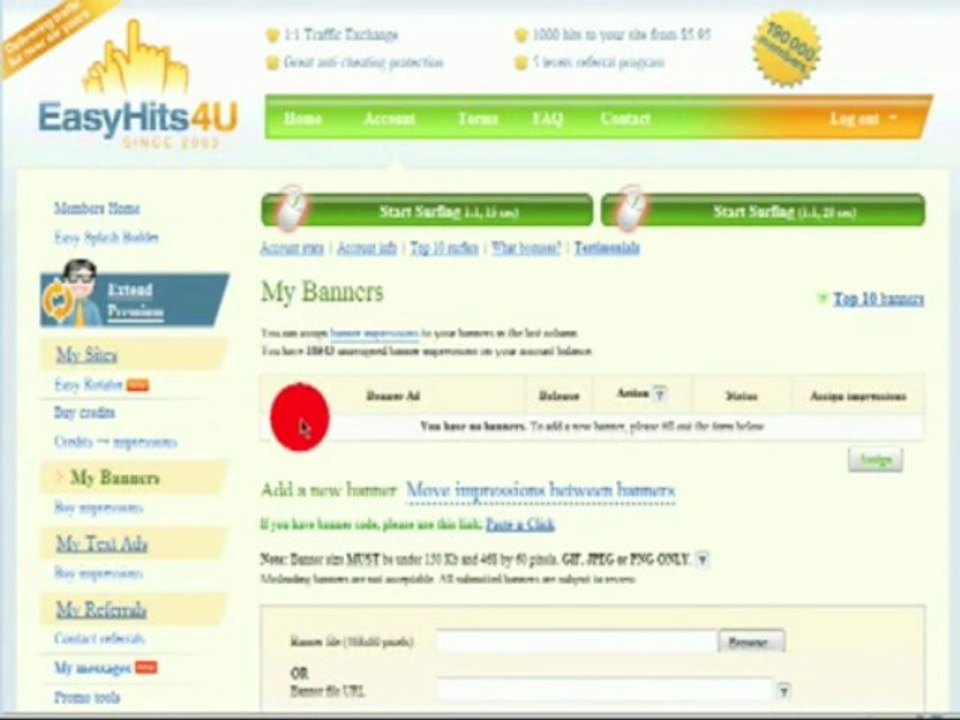Click the Extend Premium mascot icon

[x=73, y=293]
